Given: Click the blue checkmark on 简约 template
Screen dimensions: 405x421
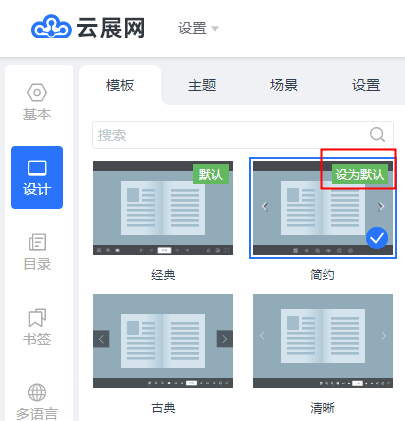Looking at the screenshot, I should (x=377, y=238).
